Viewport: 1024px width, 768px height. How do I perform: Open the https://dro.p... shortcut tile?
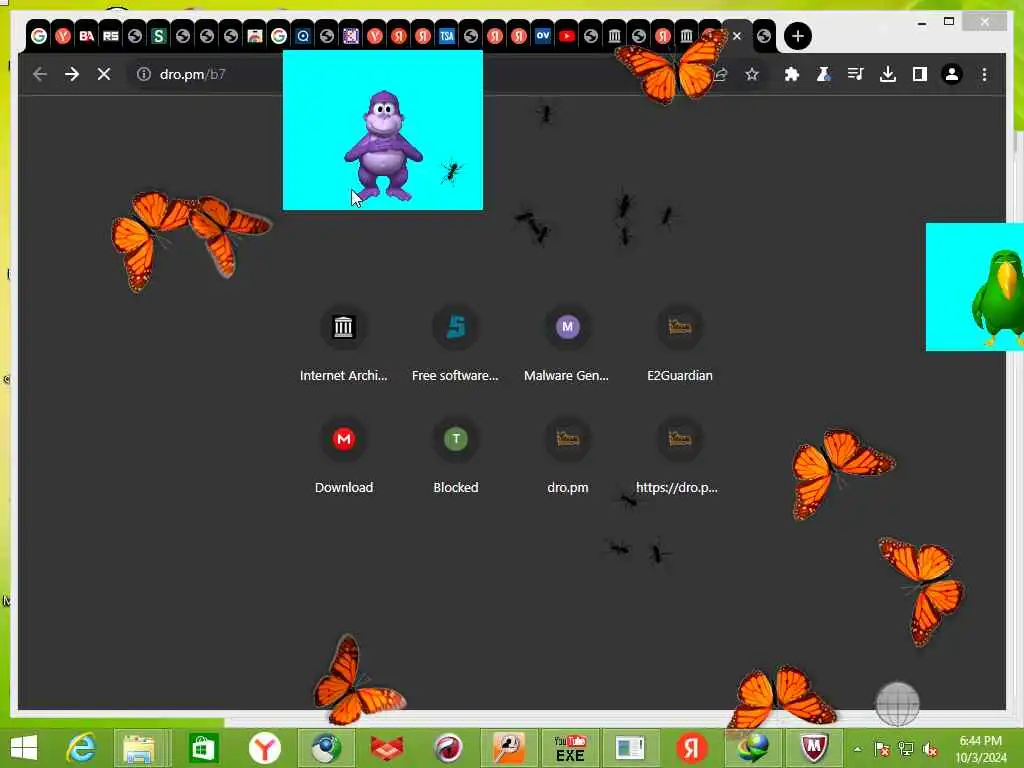pyautogui.click(x=679, y=456)
